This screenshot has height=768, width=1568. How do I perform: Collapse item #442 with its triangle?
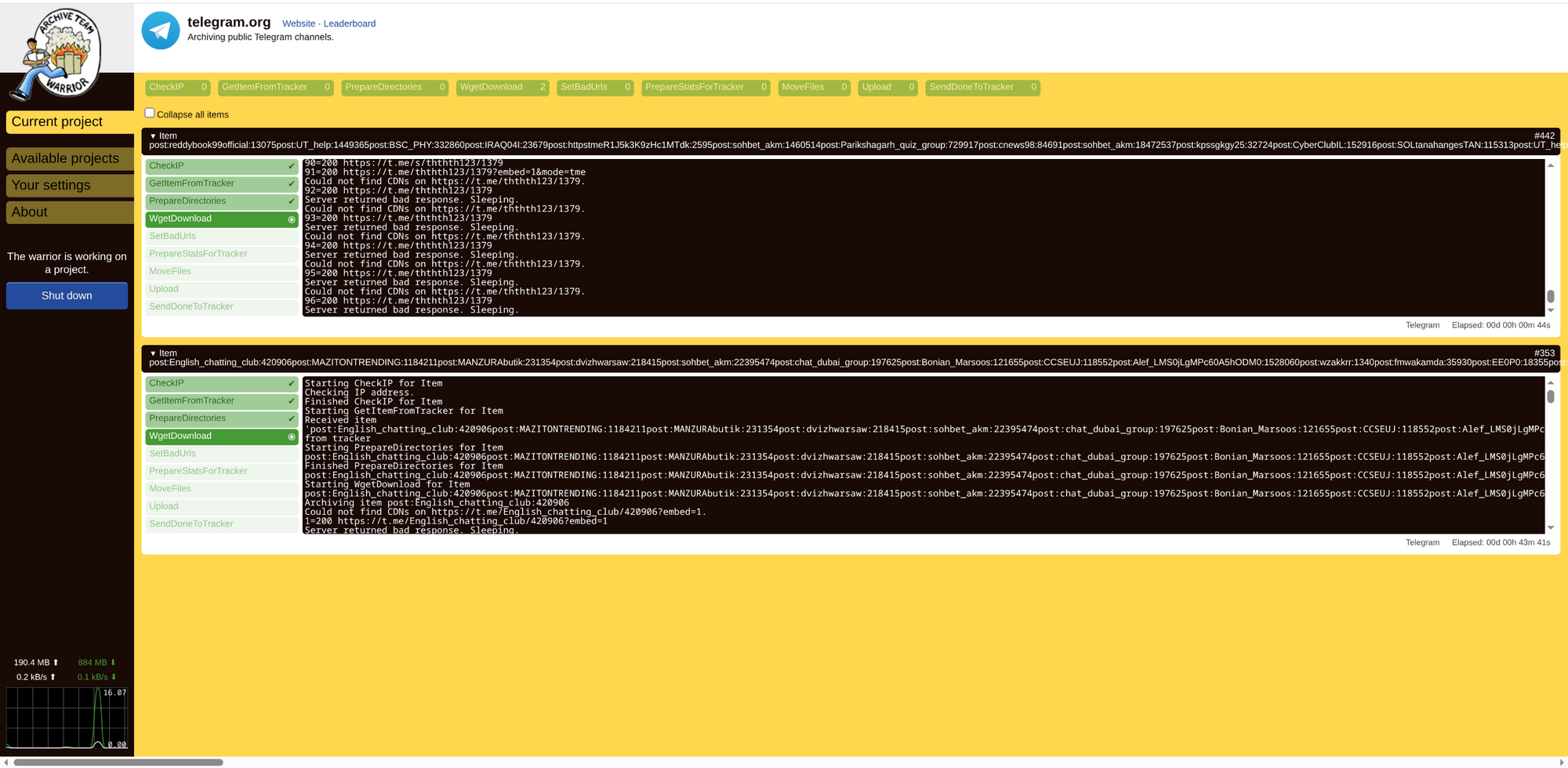pyautogui.click(x=153, y=136)
